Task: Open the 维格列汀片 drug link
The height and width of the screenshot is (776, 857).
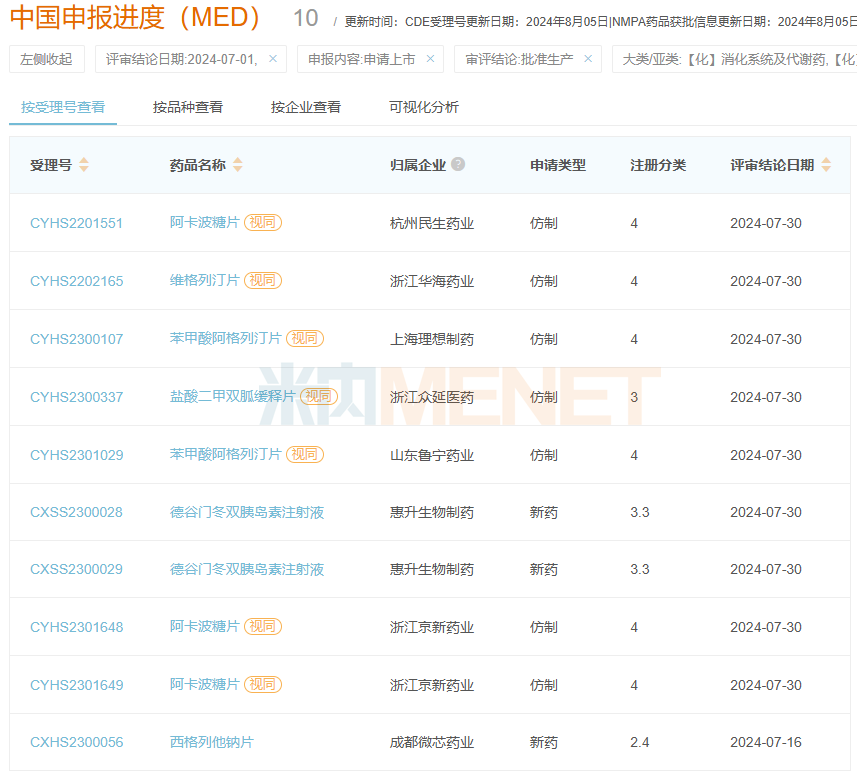Action: tap(204, 280)
